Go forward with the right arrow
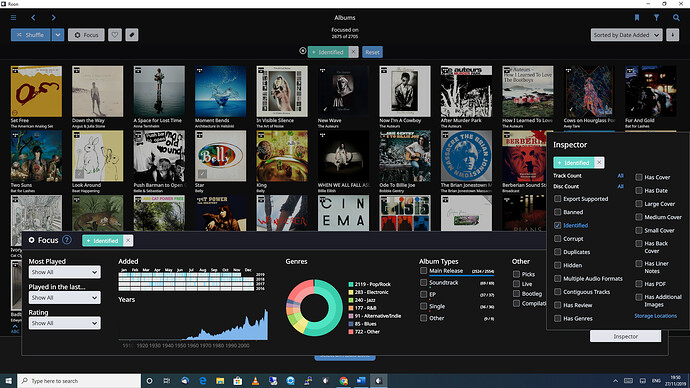The height and width of the screenshot is (388, 690). (x=53, y=18)
